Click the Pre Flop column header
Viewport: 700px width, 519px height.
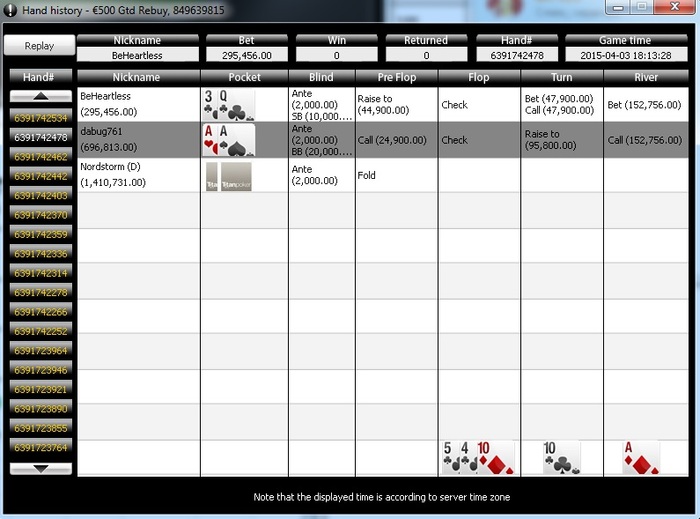point(397,77)
